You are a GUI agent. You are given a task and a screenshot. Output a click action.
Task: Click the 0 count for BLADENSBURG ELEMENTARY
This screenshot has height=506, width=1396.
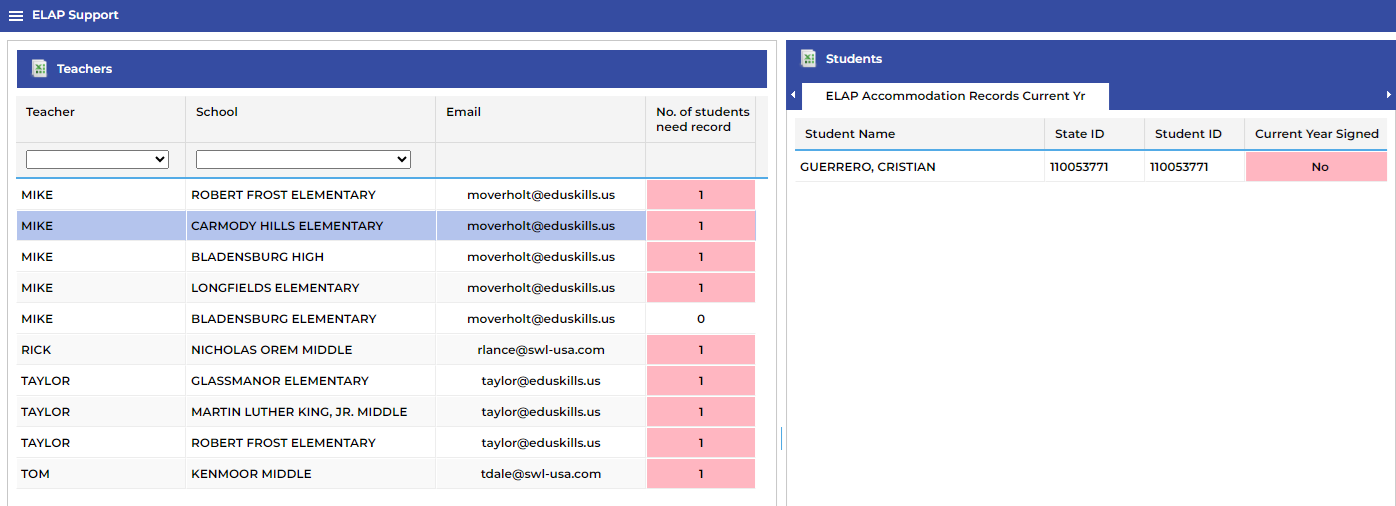(701, 319)
